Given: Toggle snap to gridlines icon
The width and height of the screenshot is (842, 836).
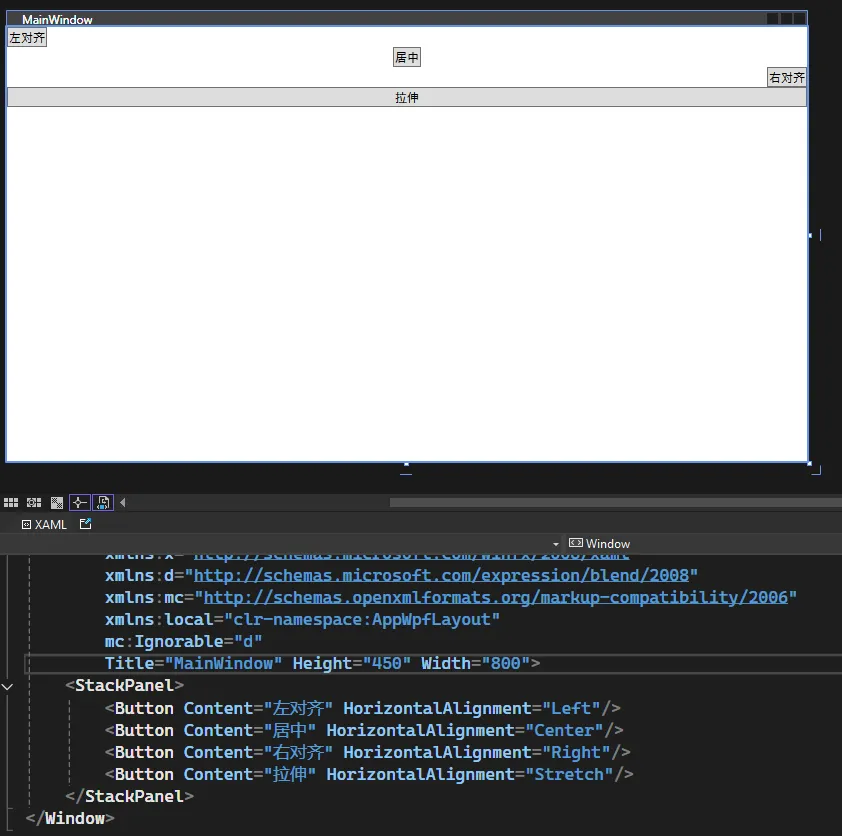Looking at the screenshot, I should (x=34, y=502).
